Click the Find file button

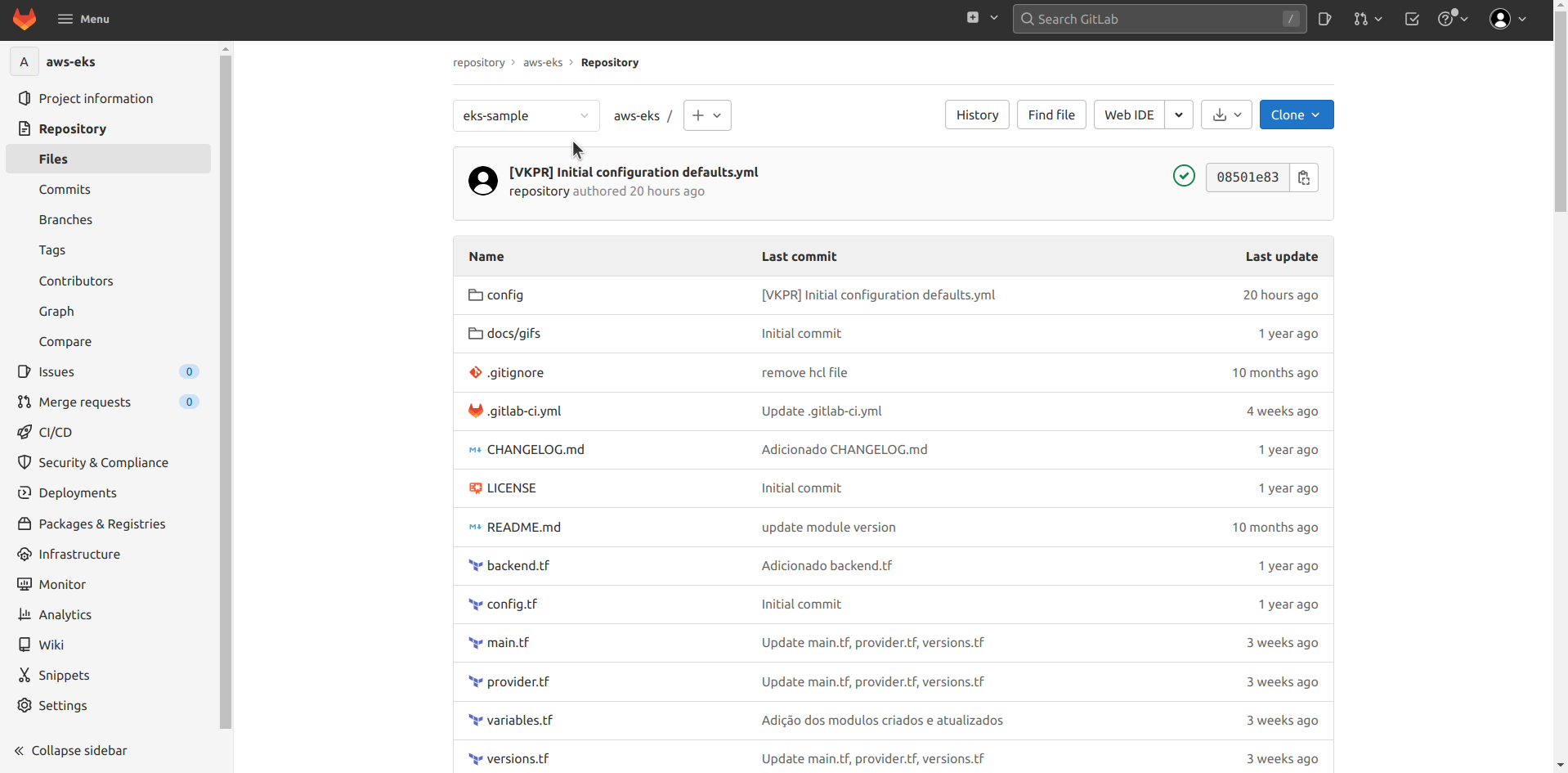(1051, 115)
